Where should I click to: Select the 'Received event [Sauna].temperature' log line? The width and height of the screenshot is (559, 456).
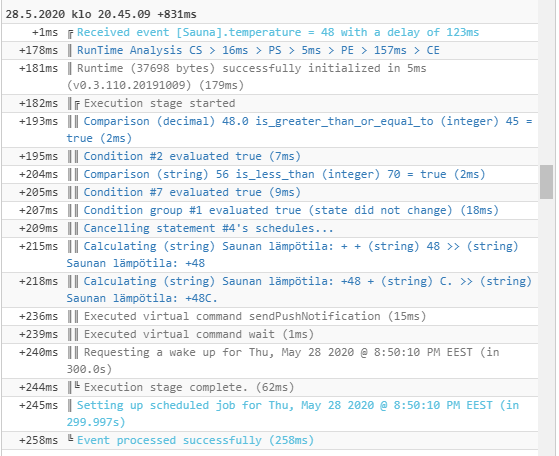click(x=270, y=33)
